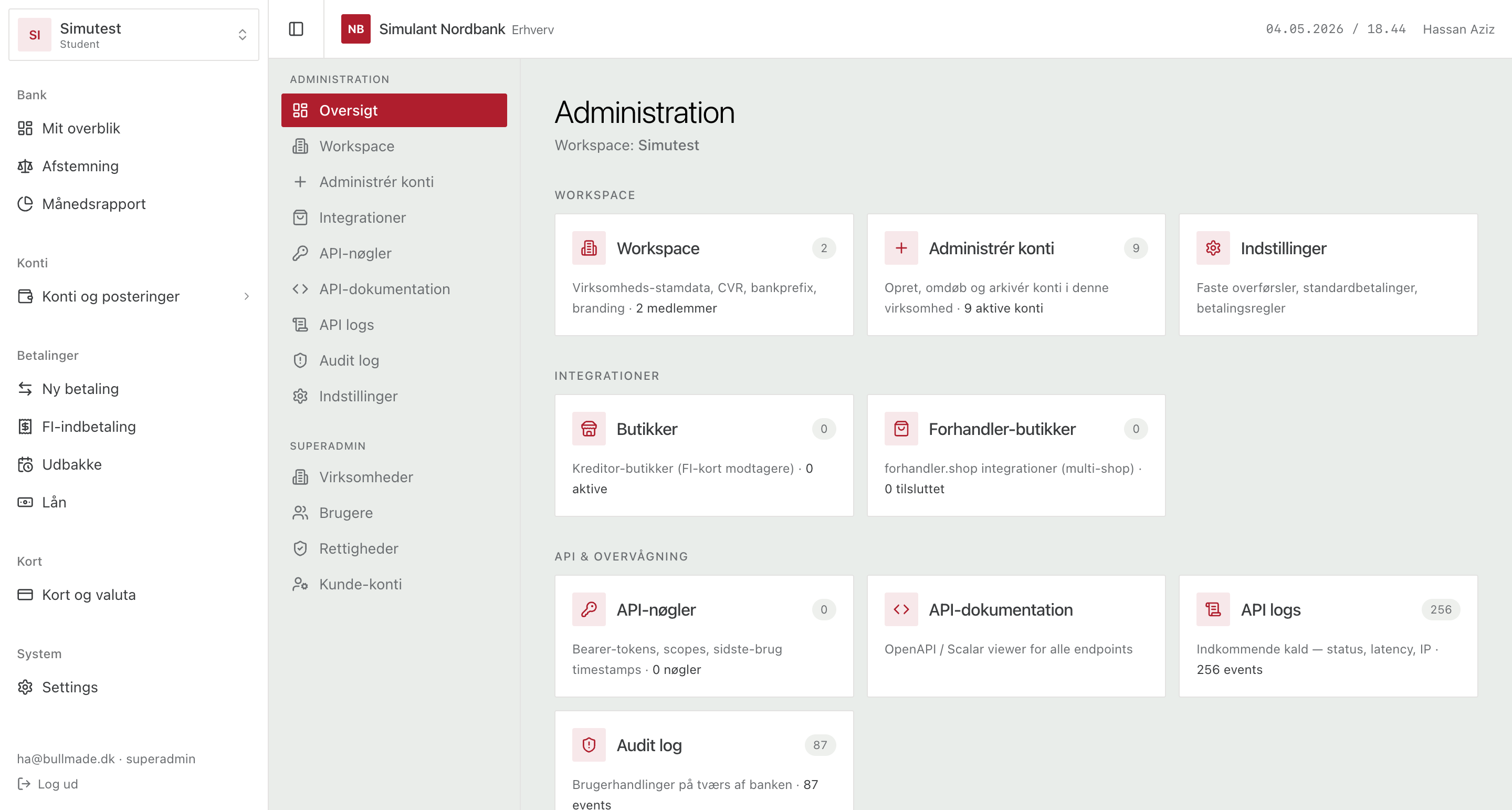The height and width of the screenshot is (810, 1512).
Task: Click the NB Nordbank logo badge
Action: pos(356,29)
